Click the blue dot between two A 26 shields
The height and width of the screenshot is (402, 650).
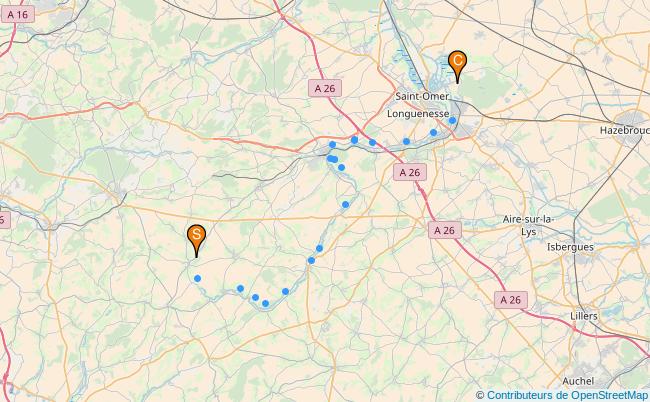pos(372,143)
